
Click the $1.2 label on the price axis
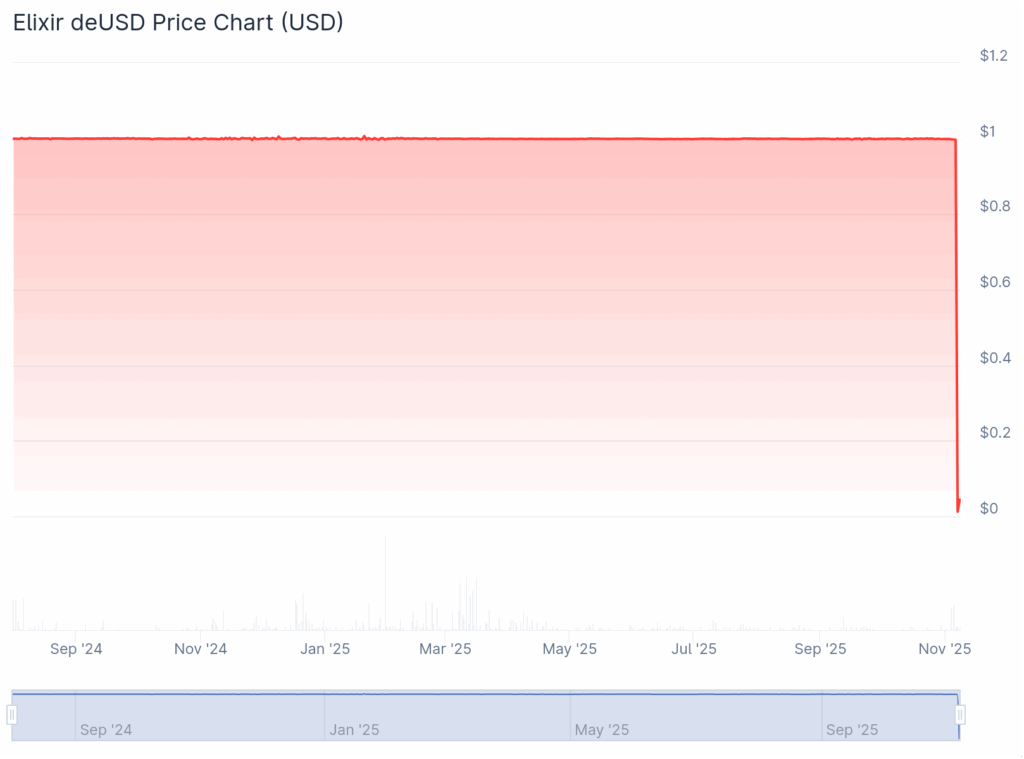(993, 56)
